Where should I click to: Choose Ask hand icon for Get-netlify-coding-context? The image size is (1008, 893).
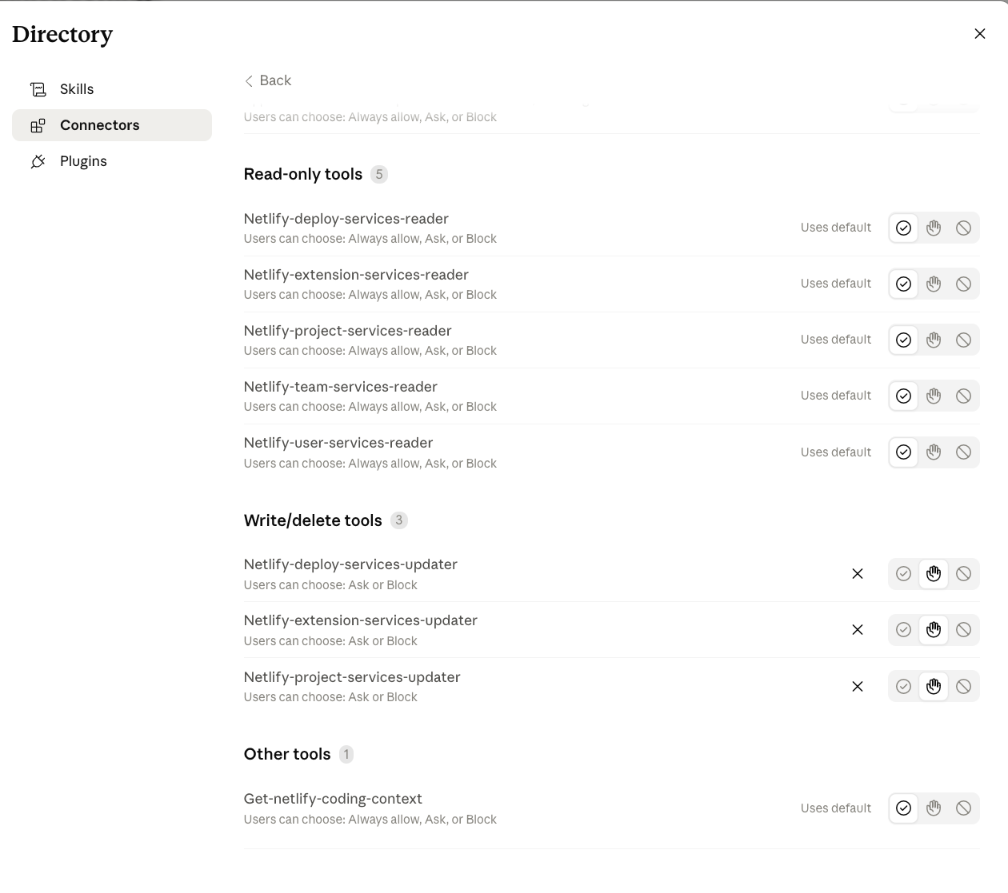click(x=933, y=807)
